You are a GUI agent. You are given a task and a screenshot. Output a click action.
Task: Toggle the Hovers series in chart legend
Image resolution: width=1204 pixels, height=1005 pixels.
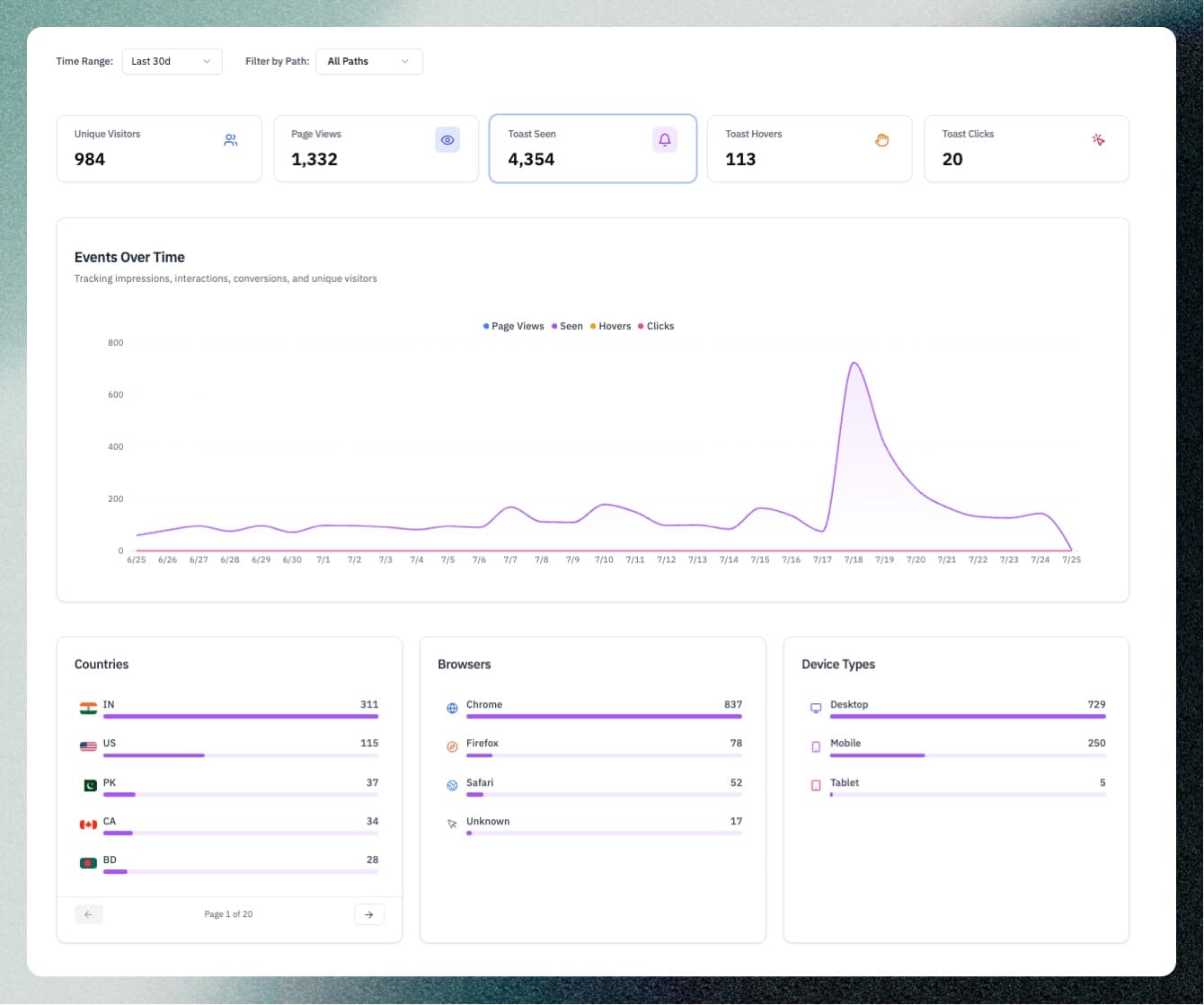[610, 326]
